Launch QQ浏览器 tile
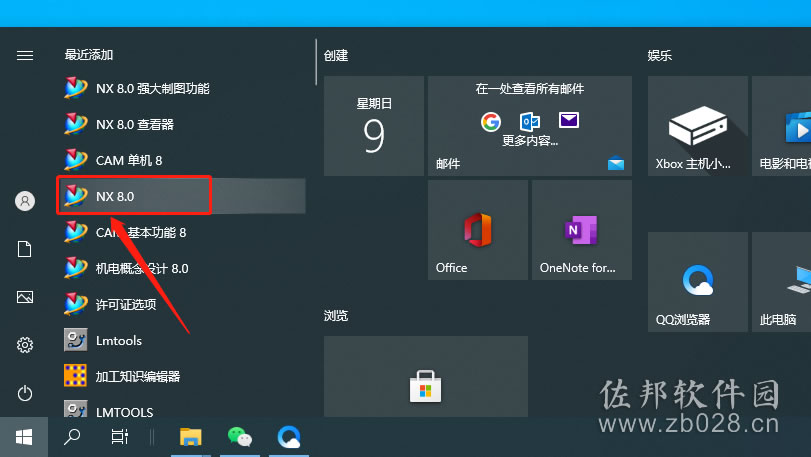The width and height of the screenshot is (811, 457). 698,282
